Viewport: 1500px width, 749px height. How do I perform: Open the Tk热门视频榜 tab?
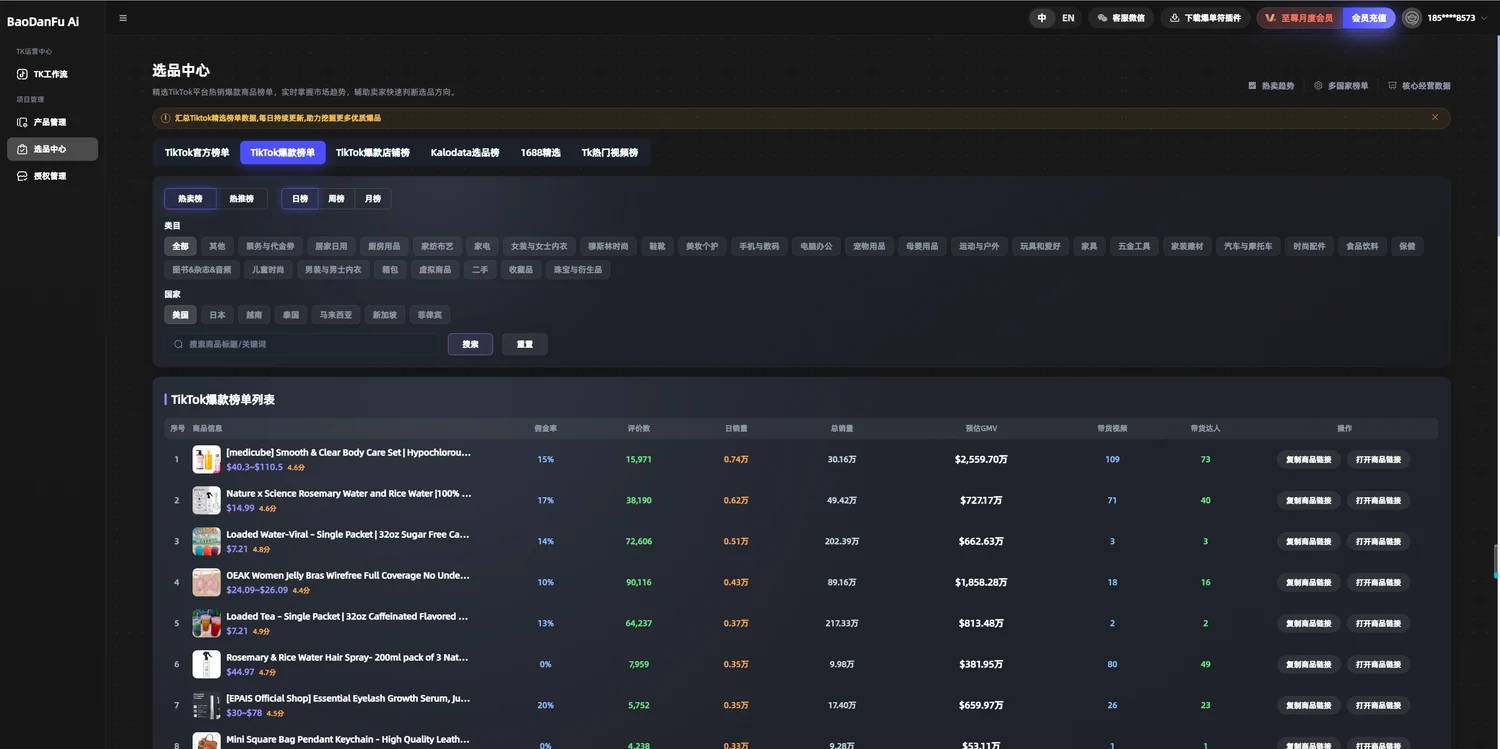pyautogui.click(x=610, y=153)
